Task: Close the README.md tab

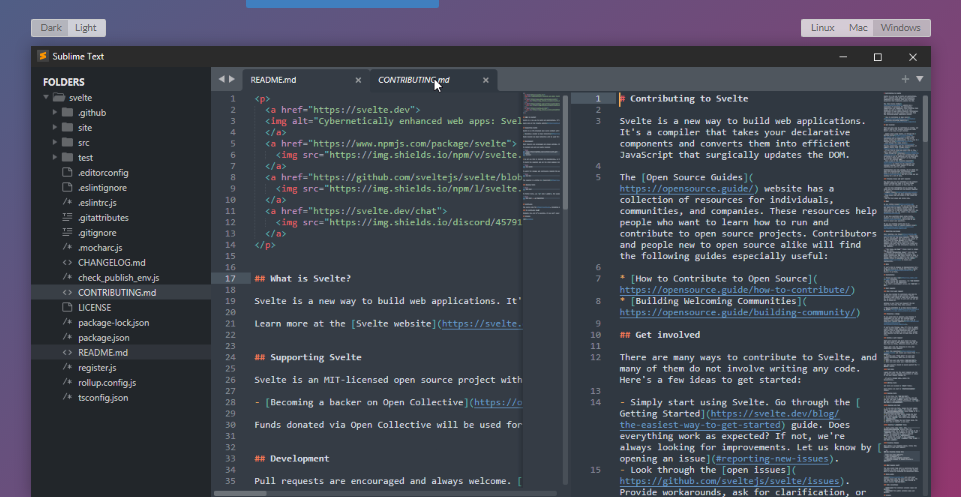Action: (x=359, y=80)
